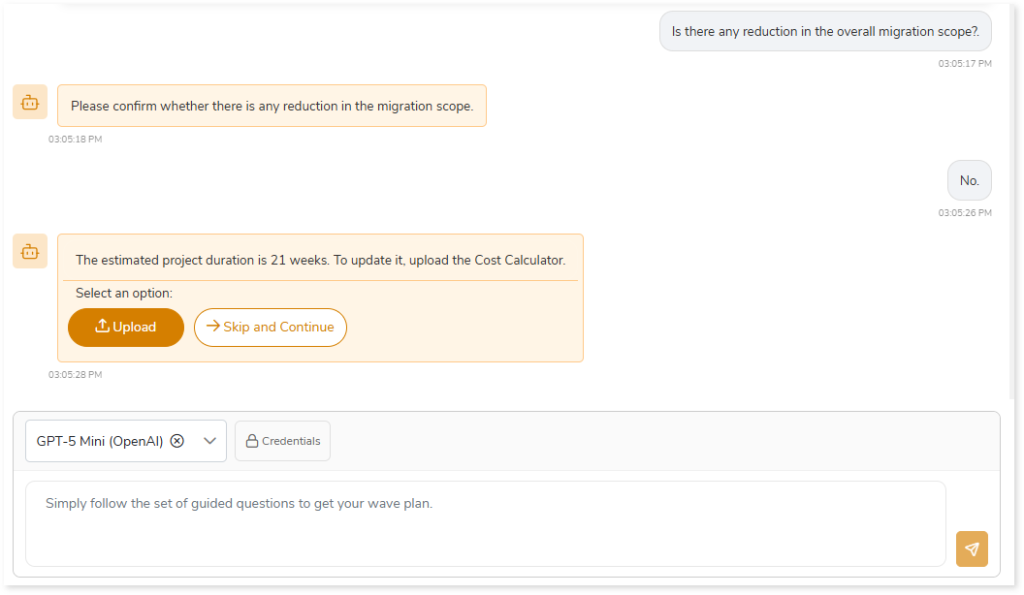This screenshot has height=595, width=1024.
Task: Click the upload arrow icon inside the Upload button
Action: (102, 327)
